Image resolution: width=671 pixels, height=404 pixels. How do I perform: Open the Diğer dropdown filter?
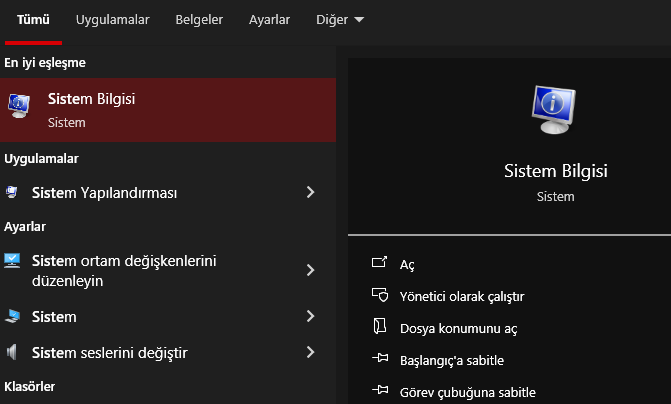[x=340, y=19]
